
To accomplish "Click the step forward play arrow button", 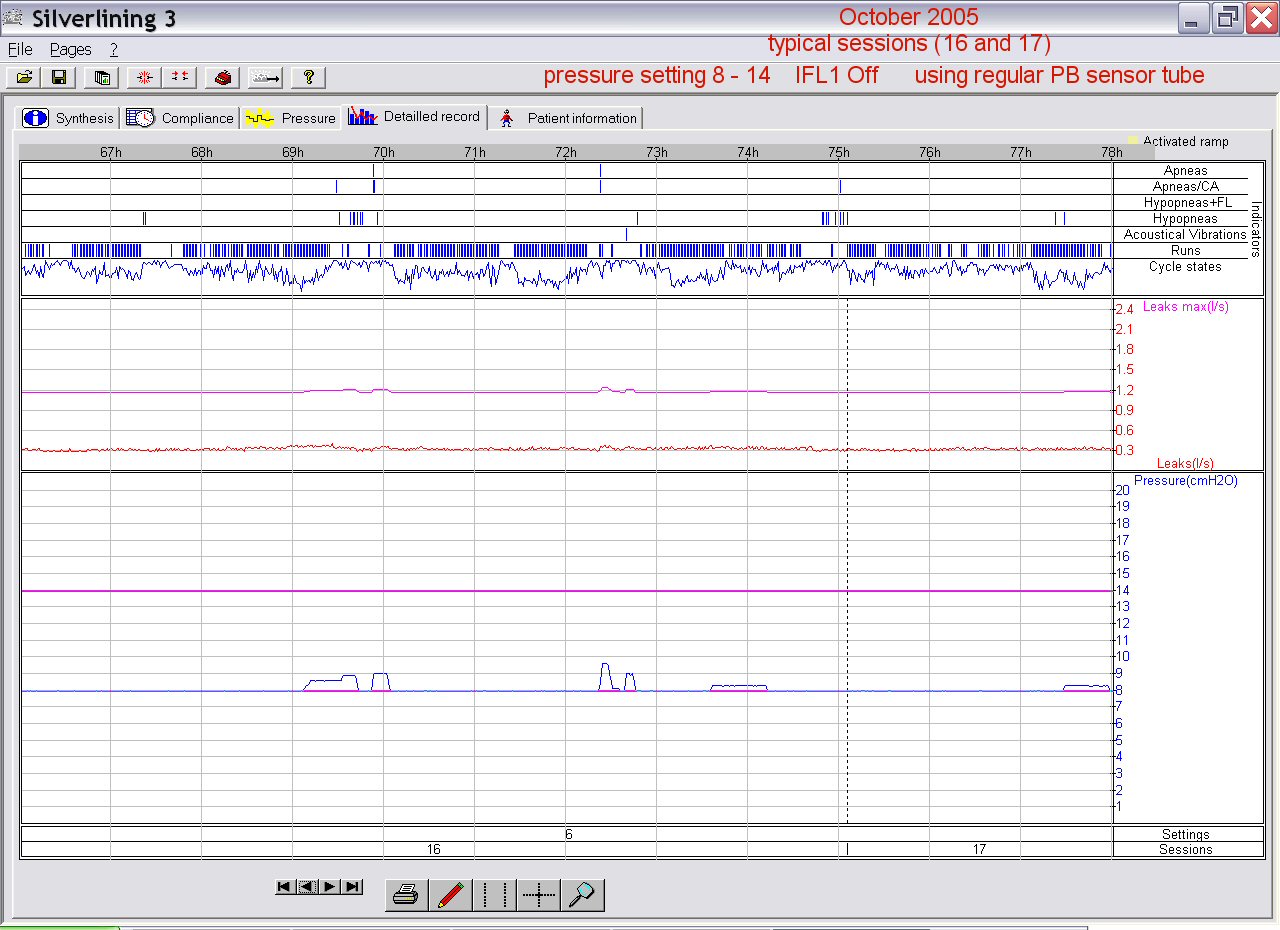I will [330, 887].
